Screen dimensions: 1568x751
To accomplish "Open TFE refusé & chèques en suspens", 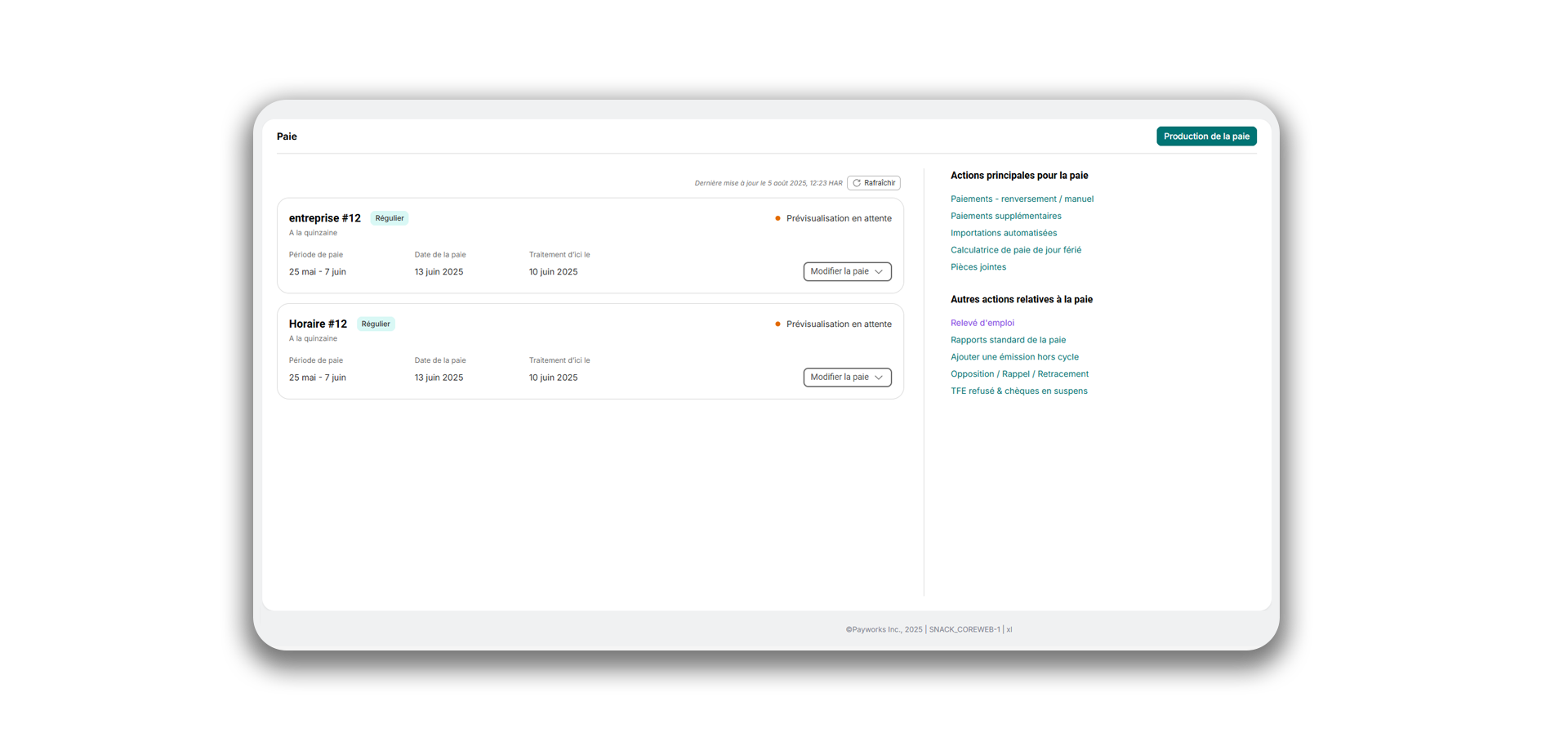I will pos(1018,391).
